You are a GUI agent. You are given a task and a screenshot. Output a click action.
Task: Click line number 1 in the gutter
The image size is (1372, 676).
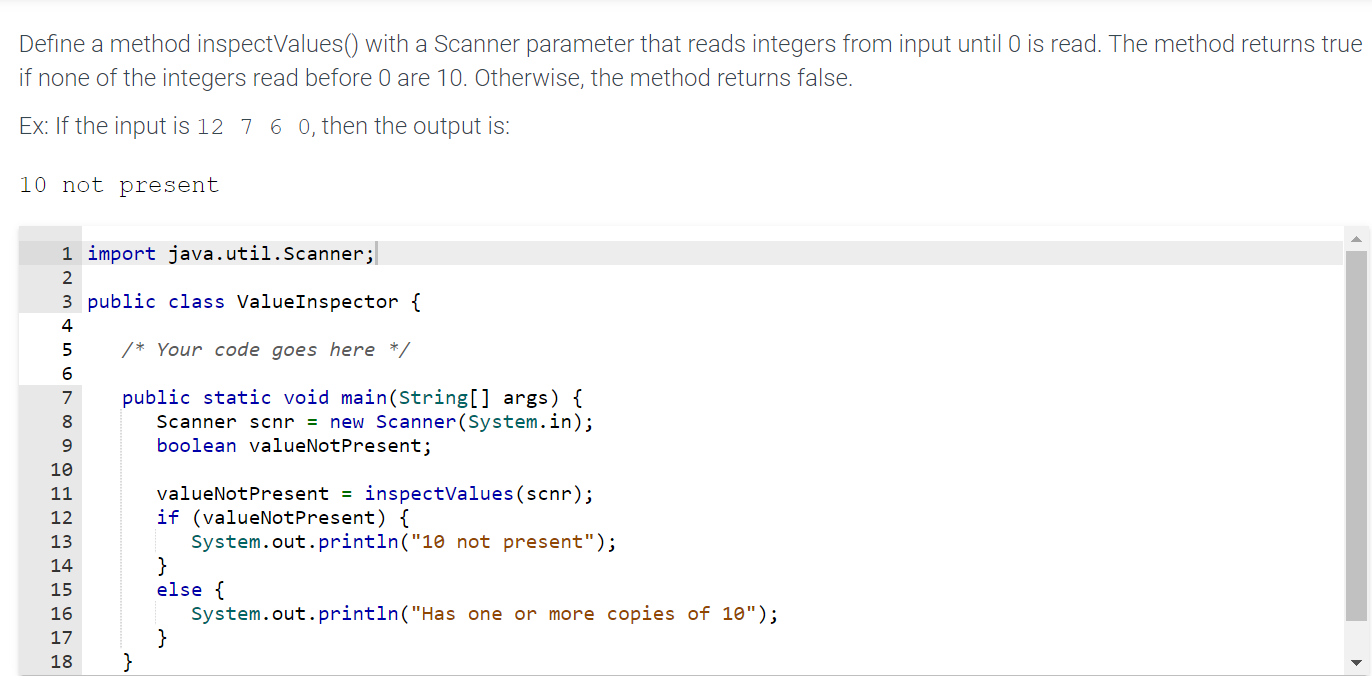click(x=66, y=253)
